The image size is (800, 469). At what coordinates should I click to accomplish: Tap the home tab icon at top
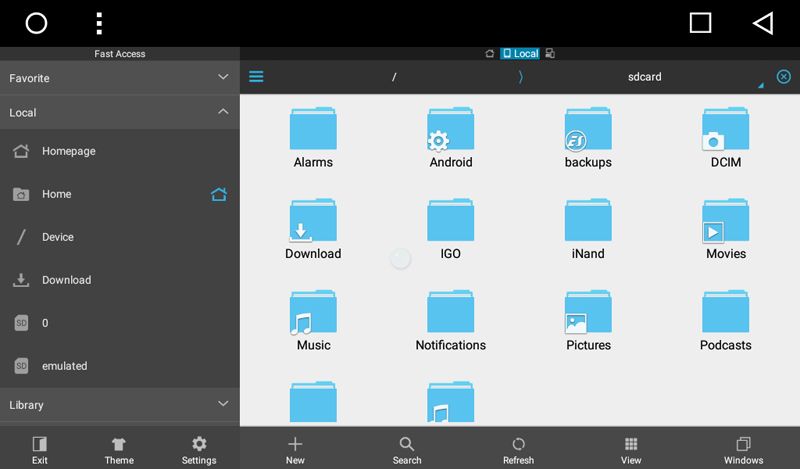(x=489, y=54)
